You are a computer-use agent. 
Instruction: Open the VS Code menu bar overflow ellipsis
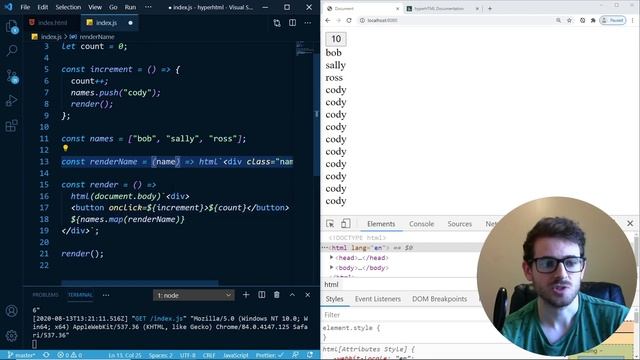point(148,7)
